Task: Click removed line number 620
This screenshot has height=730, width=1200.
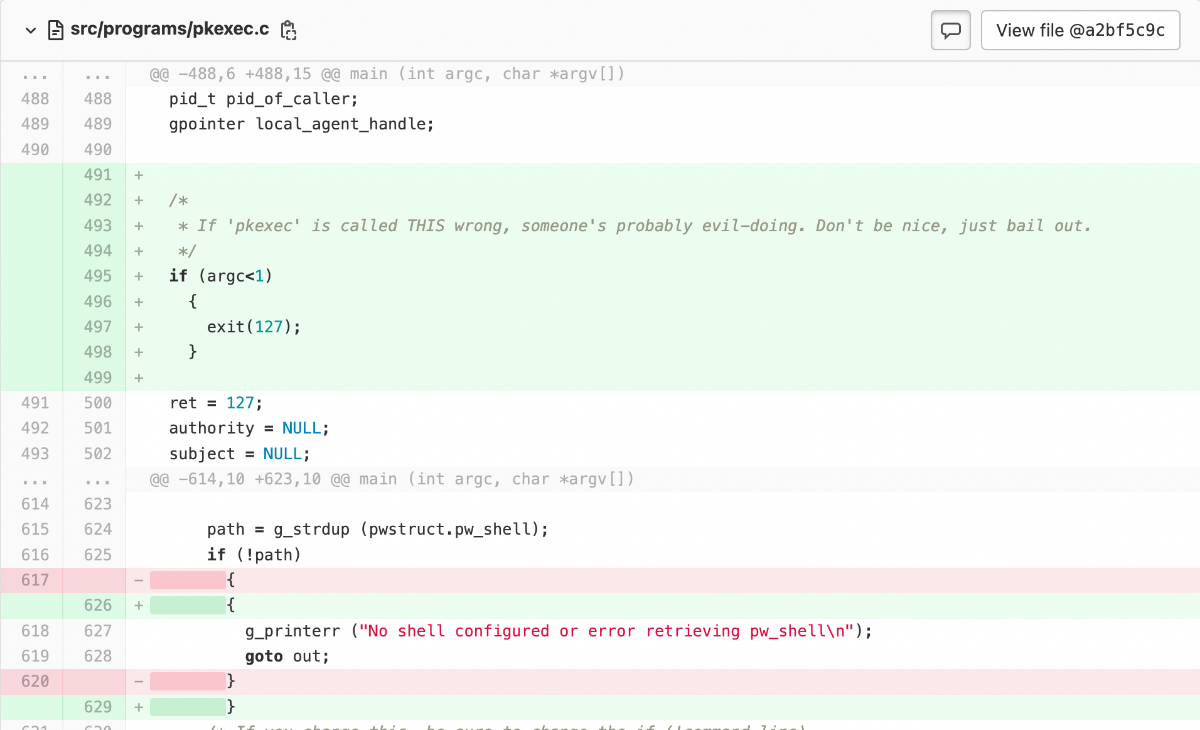Action: (x=35, y=681)
